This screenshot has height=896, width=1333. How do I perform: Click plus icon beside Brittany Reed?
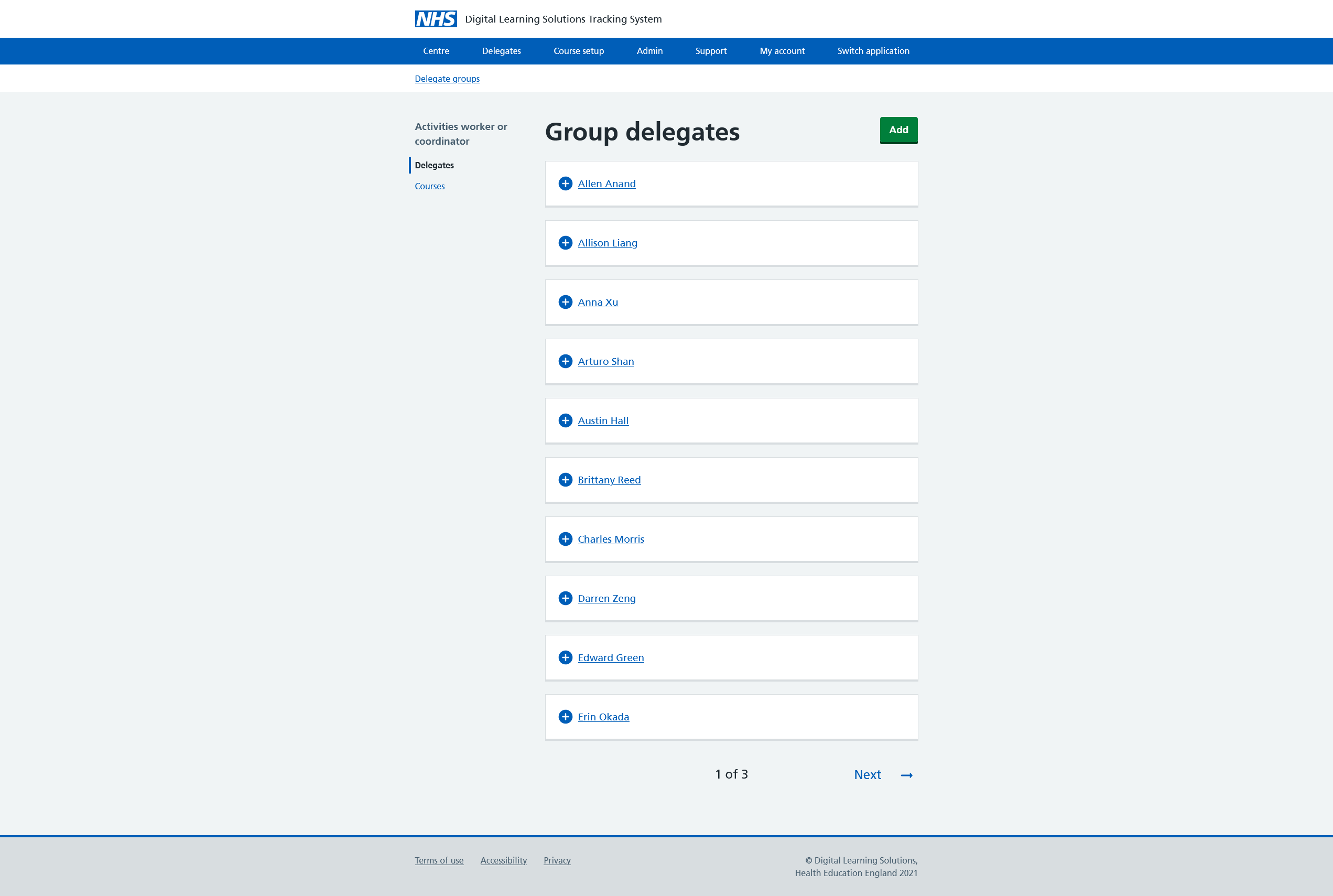point(565,480)
